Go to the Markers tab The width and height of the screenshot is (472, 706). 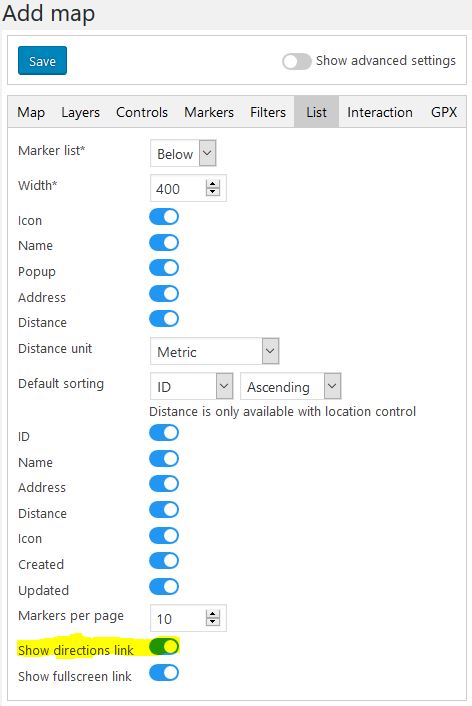coord(209,112)
